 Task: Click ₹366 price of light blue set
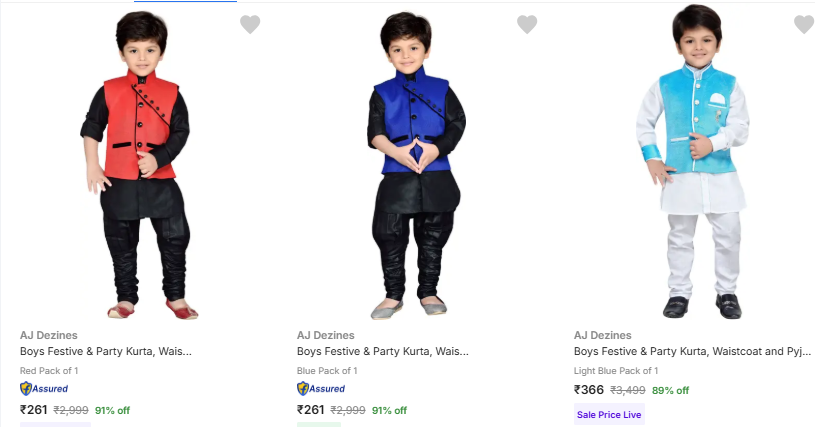coord(589,390)
